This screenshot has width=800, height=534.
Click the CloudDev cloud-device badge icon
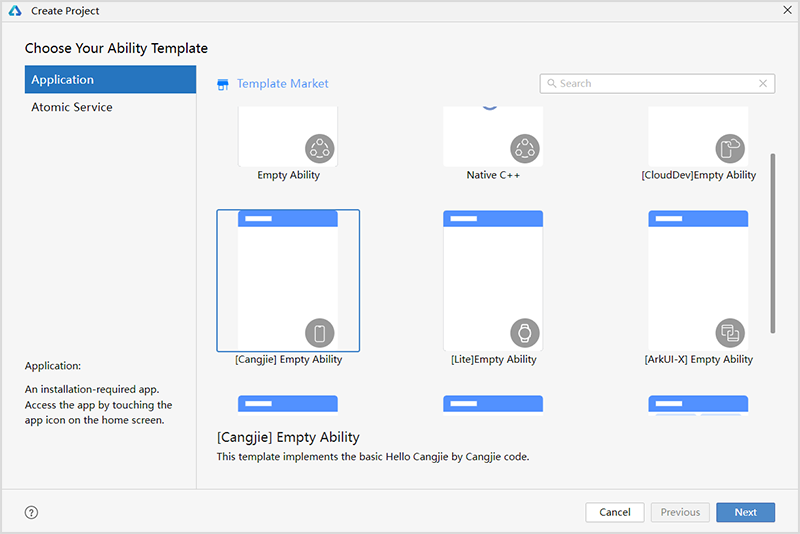(730, 148)
